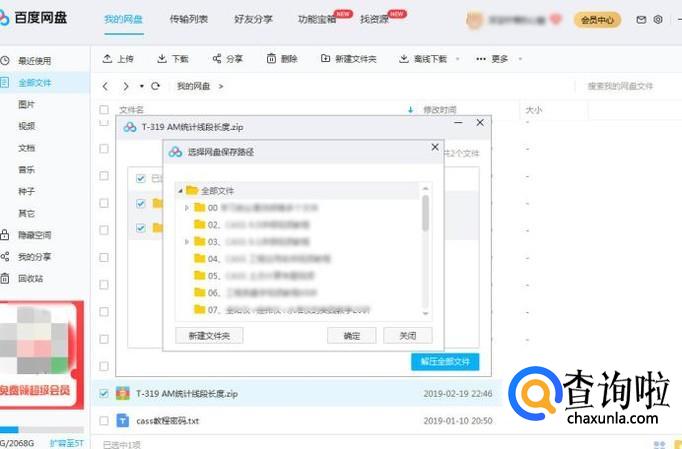The height and width of the screenshot is (449, 682).
Task: Click the sort arrow beside 修改时间
Action: (410, 110)
